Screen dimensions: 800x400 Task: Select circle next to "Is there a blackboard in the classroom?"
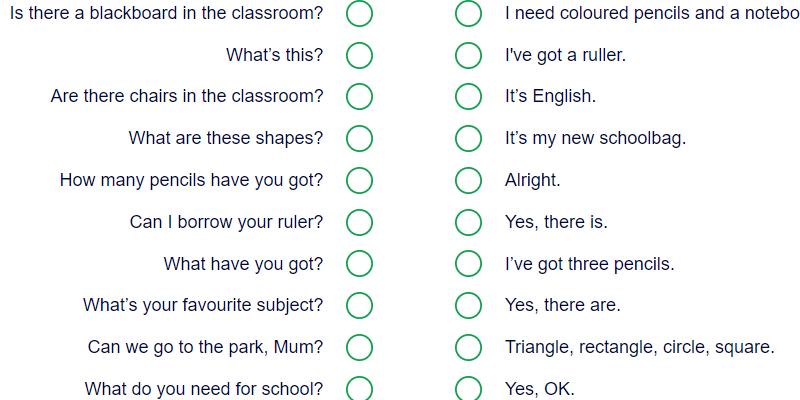[360, 14]
